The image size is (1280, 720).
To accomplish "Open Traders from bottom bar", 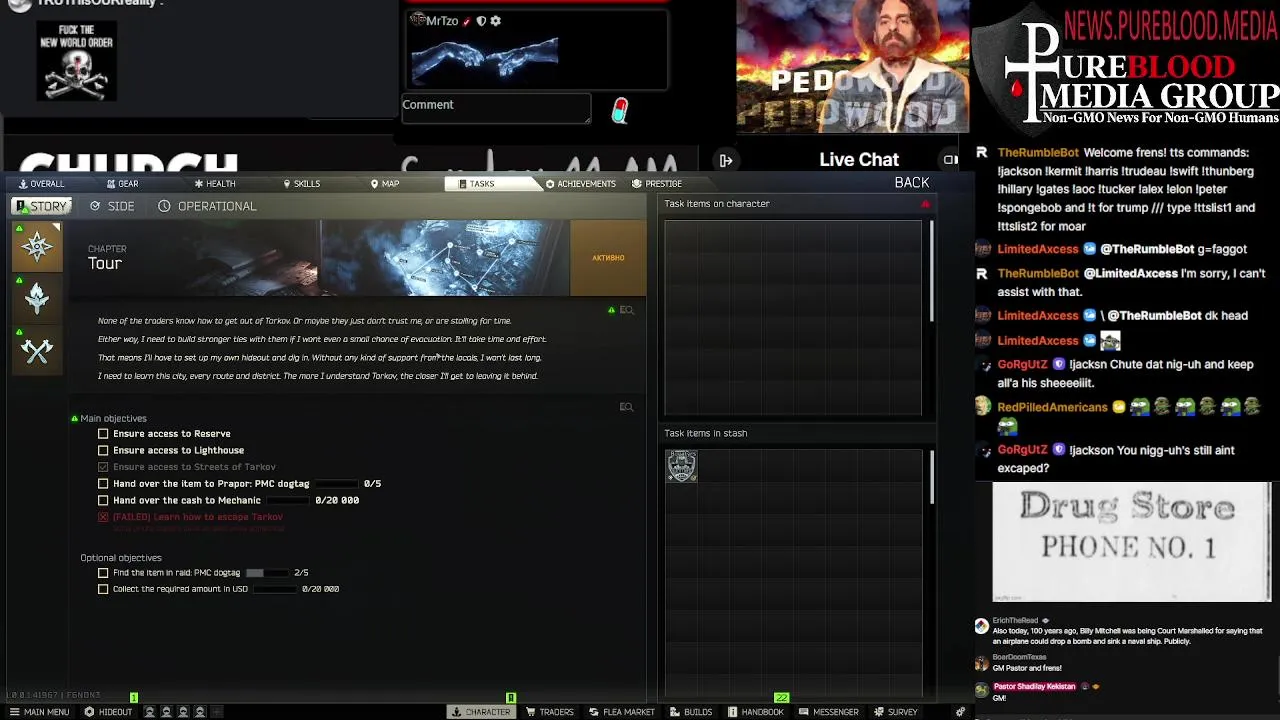I will [x=549, y=712].
